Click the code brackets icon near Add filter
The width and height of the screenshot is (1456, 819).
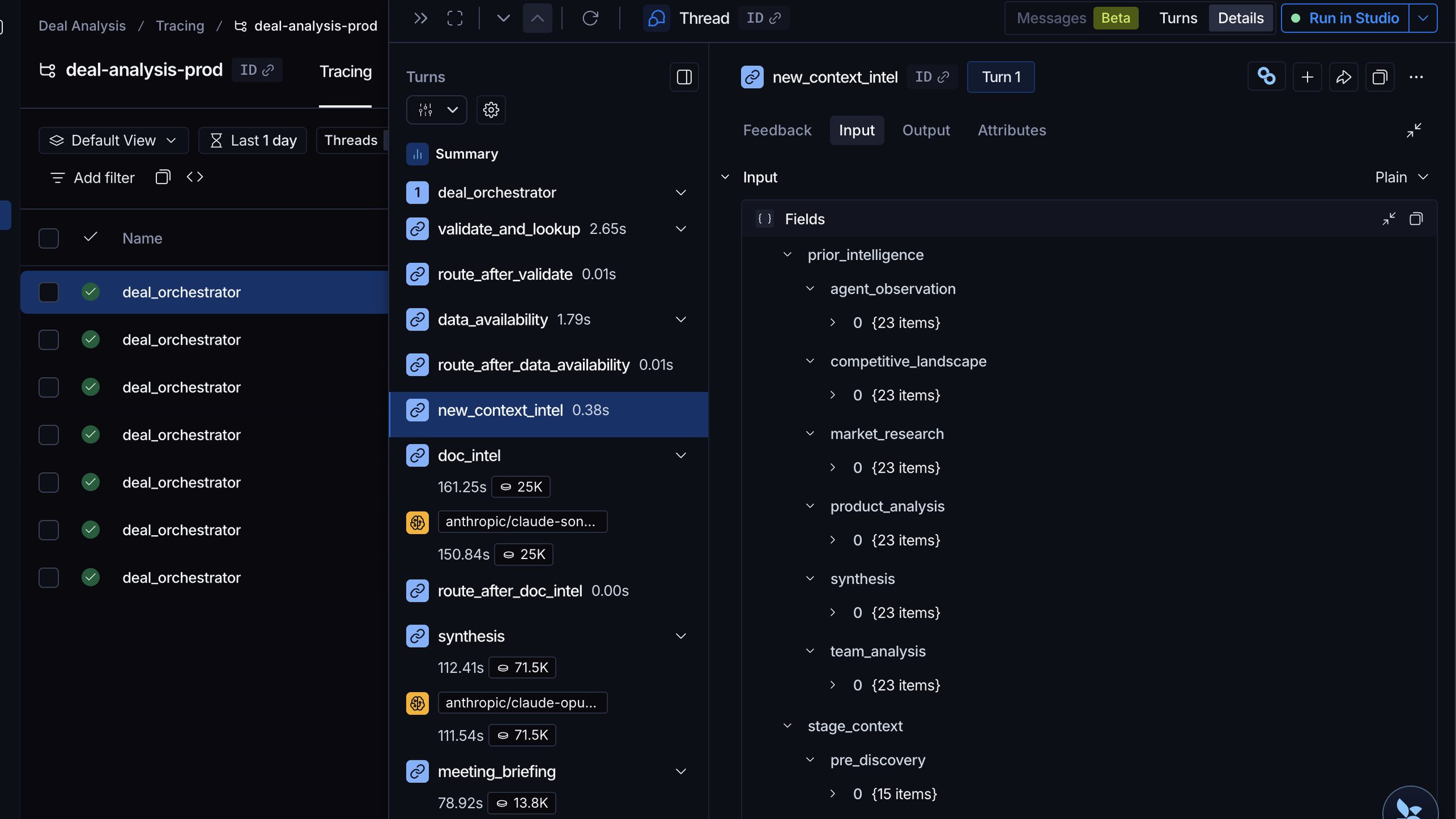click(x=195, y=177)
